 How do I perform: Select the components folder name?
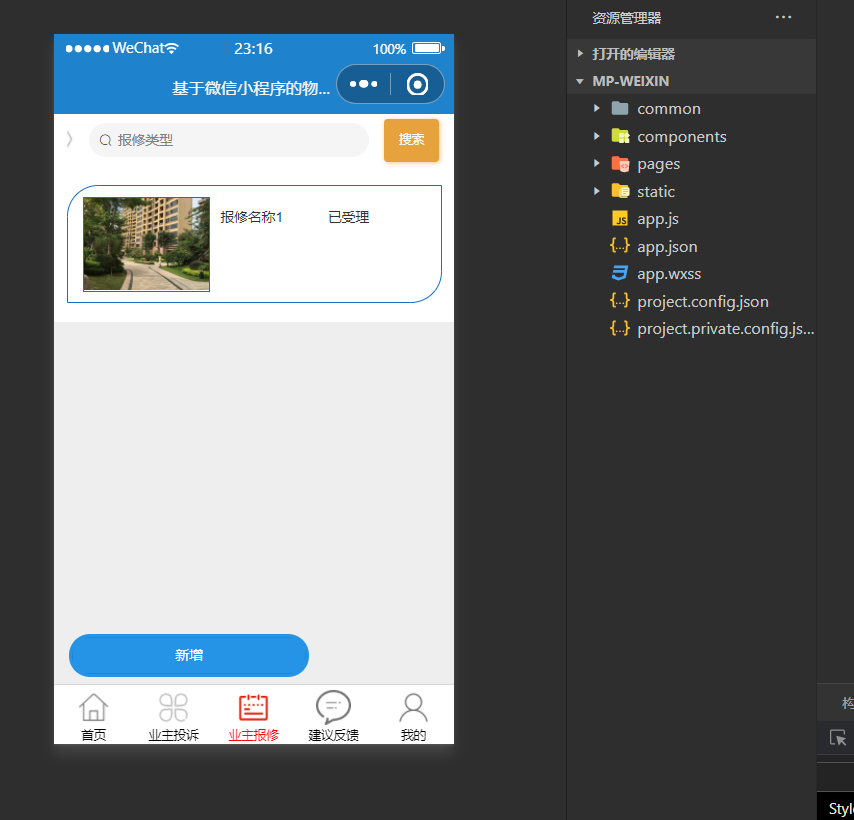click(x=681, y=137)
